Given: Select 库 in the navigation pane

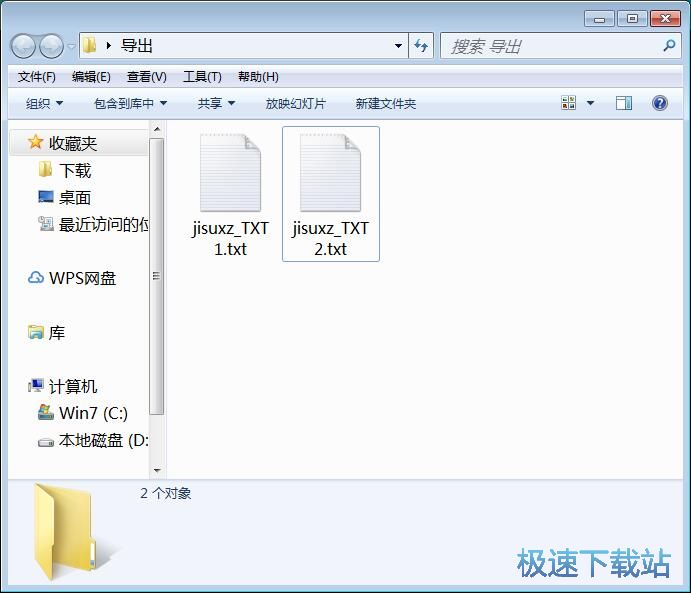Looking at the screenshot, I should click(x=56, y=333).
